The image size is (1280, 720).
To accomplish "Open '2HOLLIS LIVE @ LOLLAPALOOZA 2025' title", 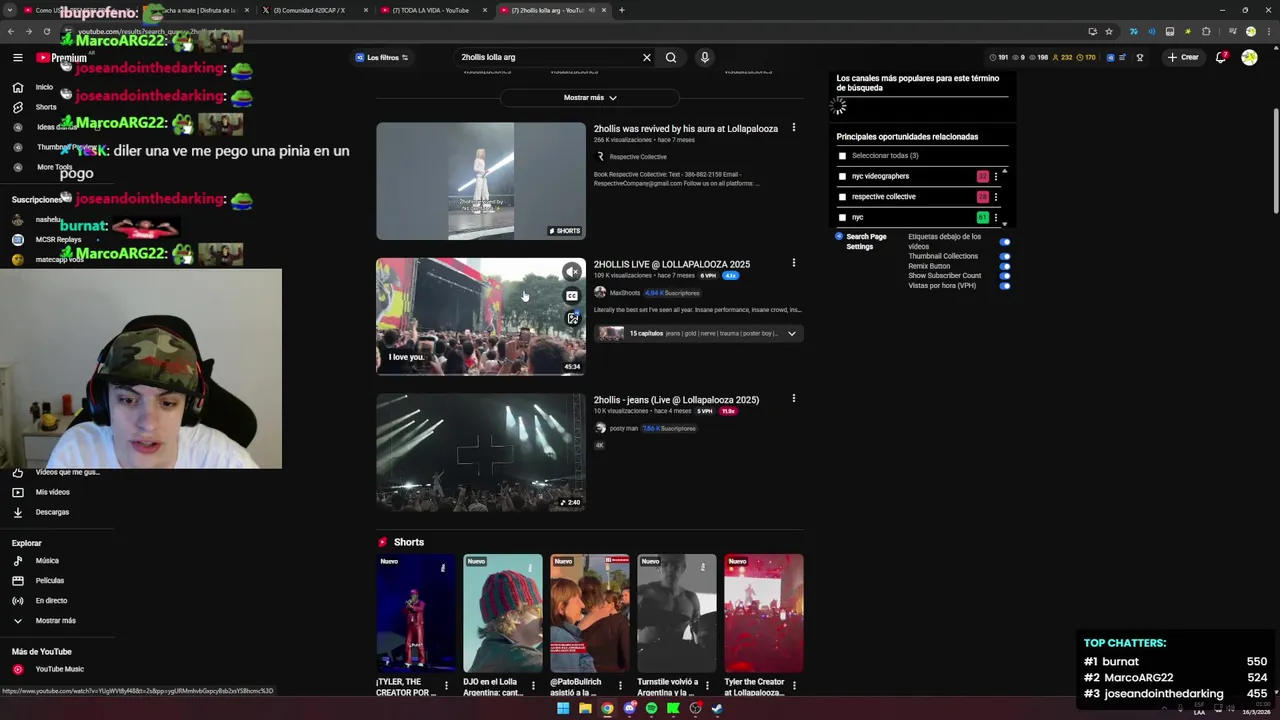I will tap(671, 264).
